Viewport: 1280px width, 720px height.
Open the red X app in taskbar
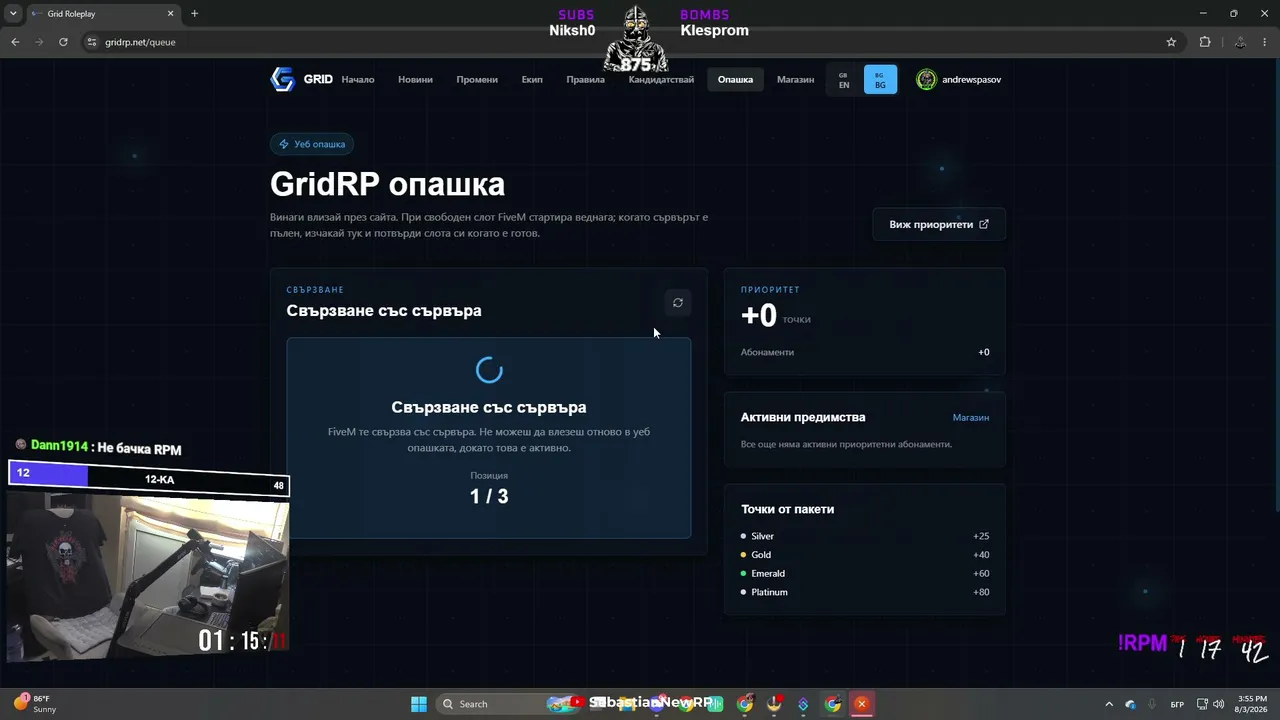(x=861, y=704)
